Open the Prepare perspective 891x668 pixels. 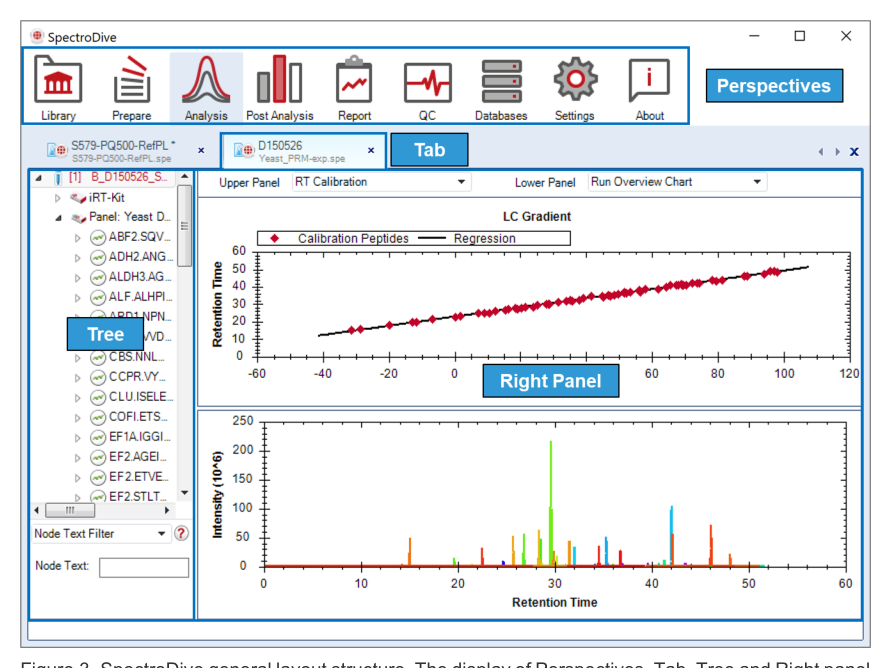pyautogui.click(x=131, y=87)
